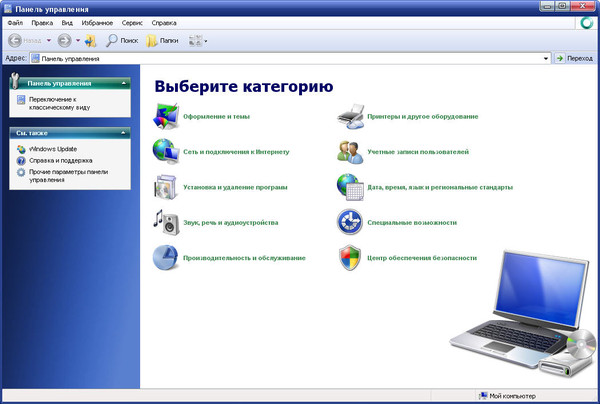Screen dimensions: 600x404
Task: Open the Forward button history dropdown arrow
Action: [78, 40]
